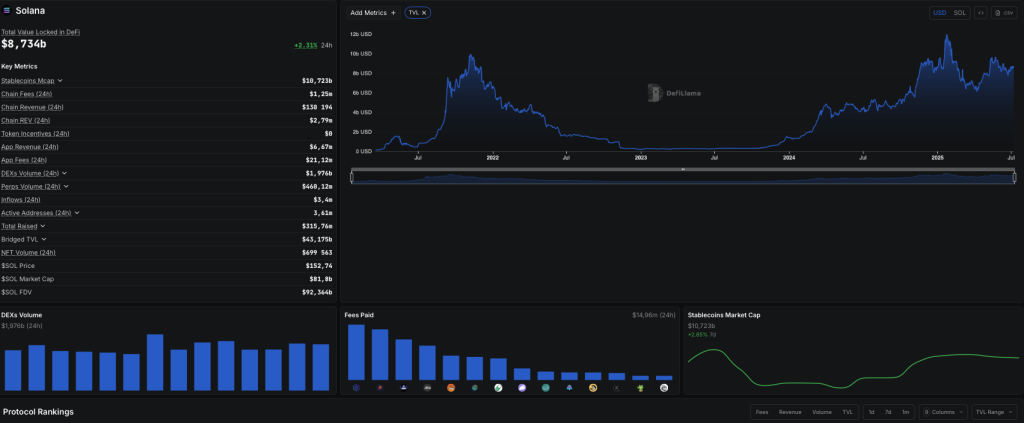Click the Chain Fees (24h) label
The image size is (1024, 423).
click(x=27, y=94)
